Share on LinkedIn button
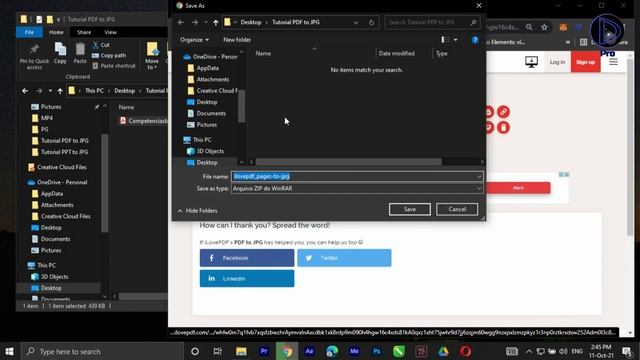 pyautogui.click(x=247, y=278)
